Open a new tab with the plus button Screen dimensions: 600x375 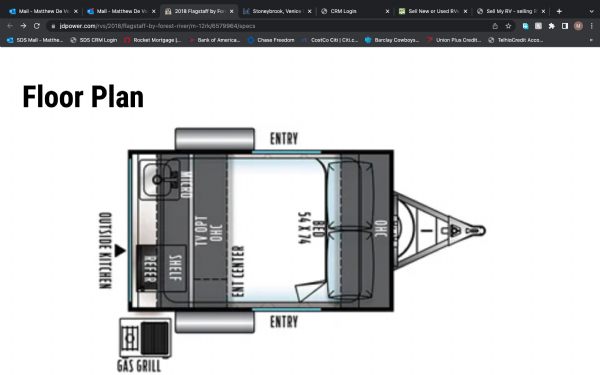(559, 11)
